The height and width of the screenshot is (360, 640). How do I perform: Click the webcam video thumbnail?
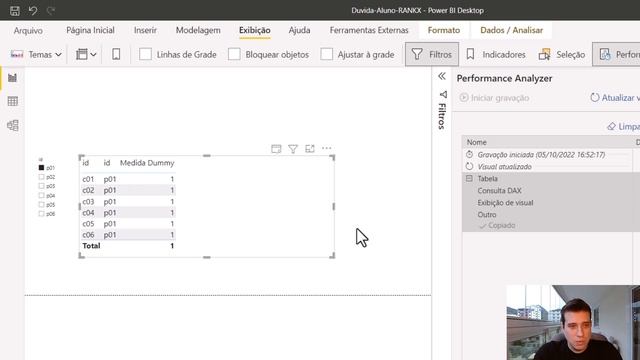(573, 322)
